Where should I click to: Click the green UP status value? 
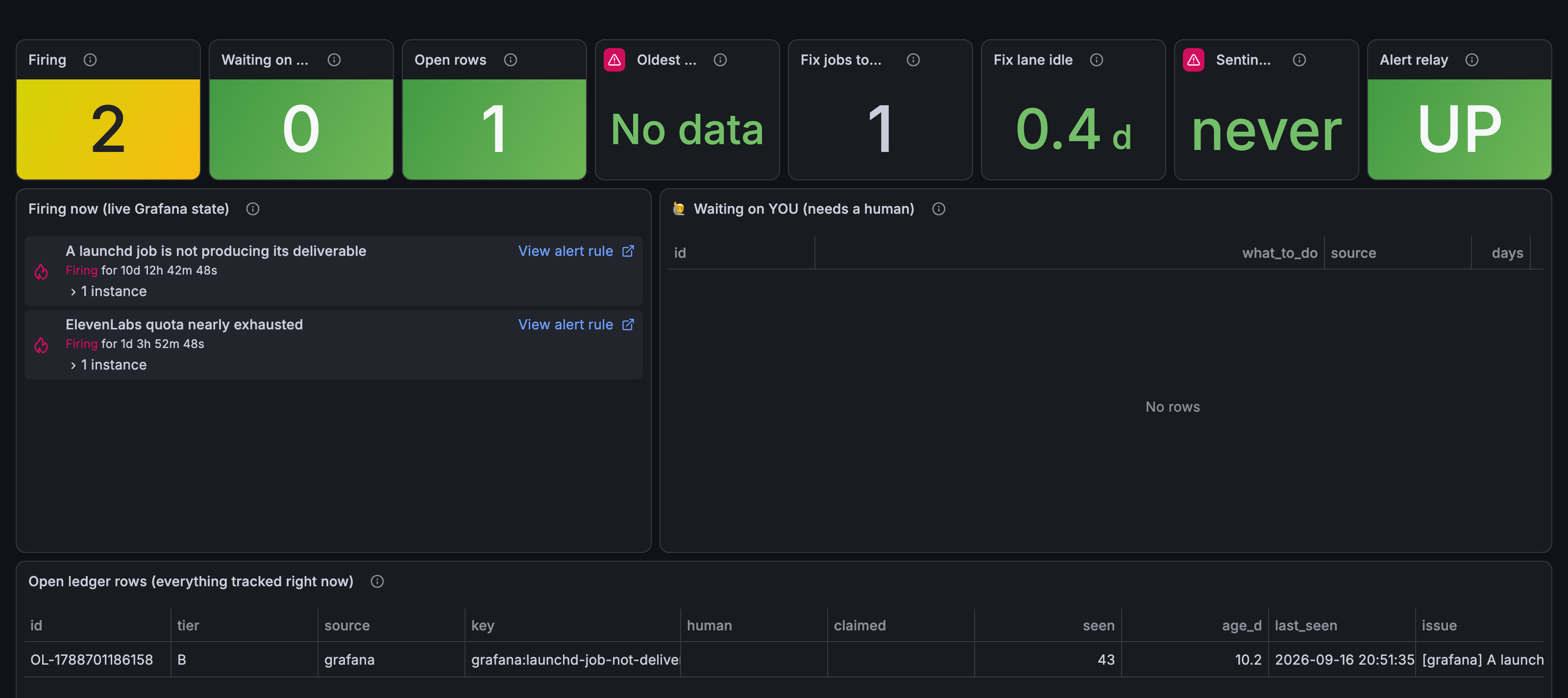point(1459,129)
